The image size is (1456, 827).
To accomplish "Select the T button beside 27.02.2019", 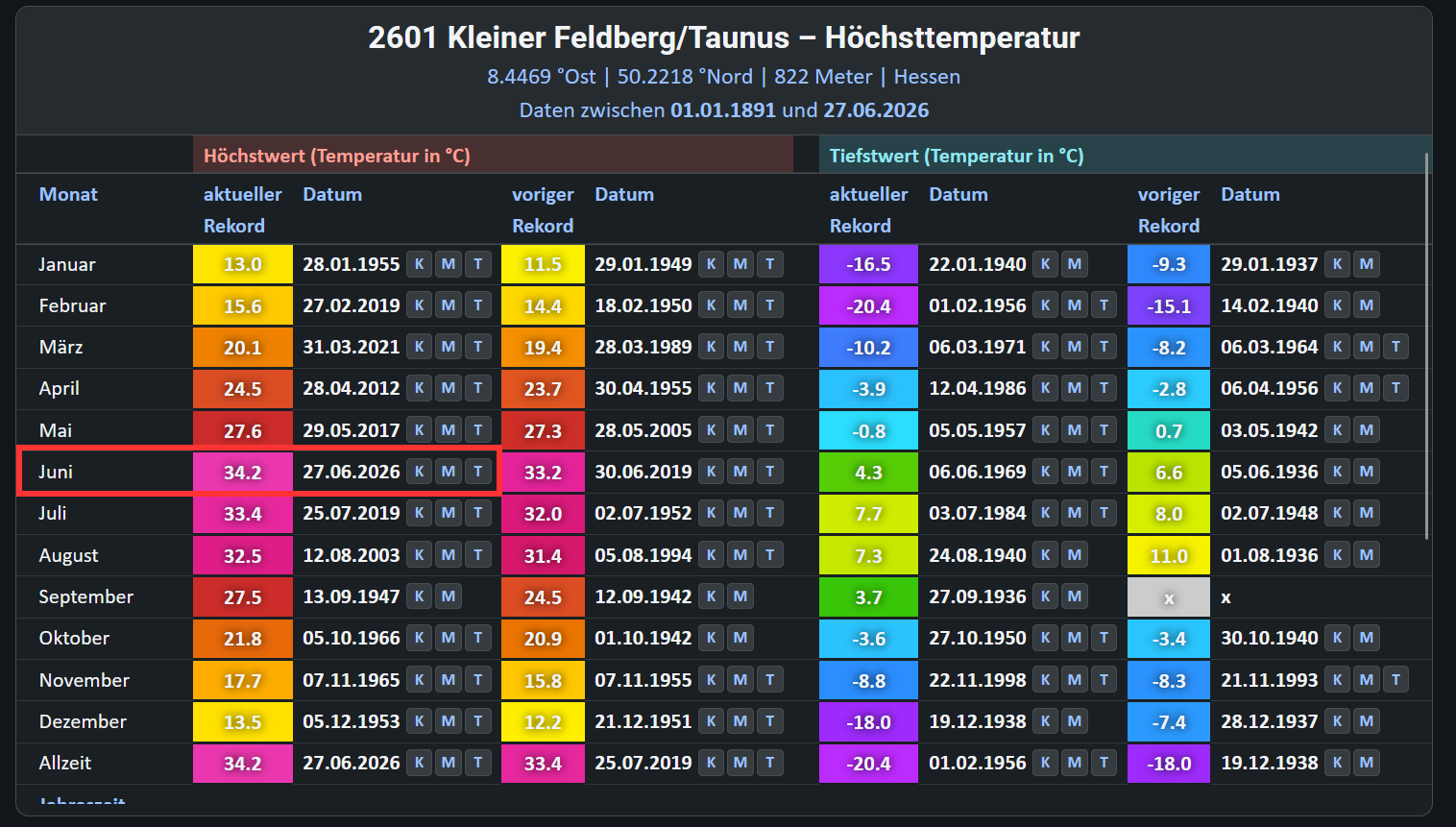I will [x=478, y=305].
